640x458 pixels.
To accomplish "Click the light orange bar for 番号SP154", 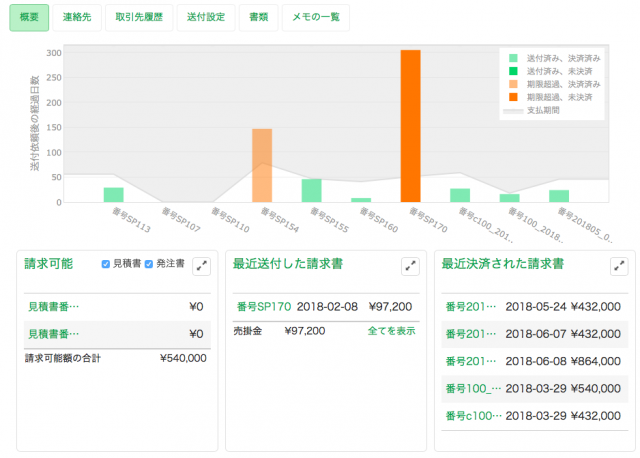I will (x=262, y=166).
